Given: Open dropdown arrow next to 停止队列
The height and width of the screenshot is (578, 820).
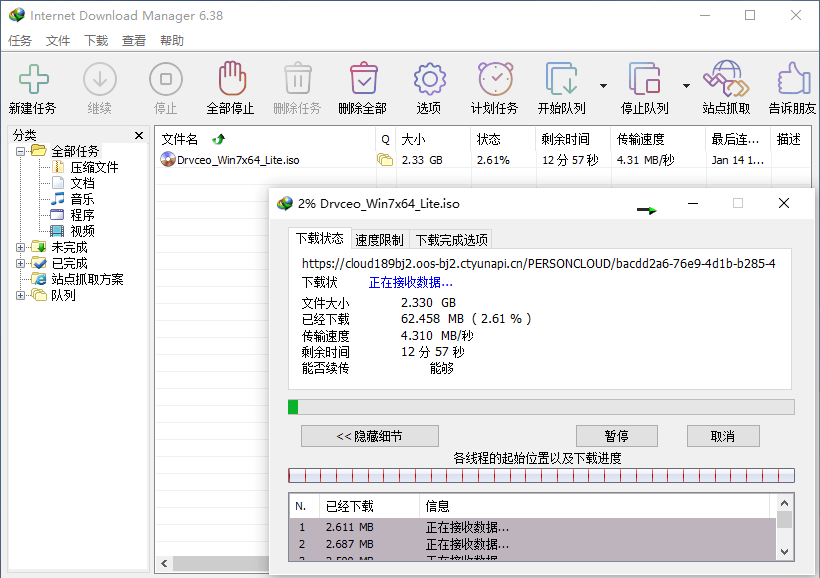Looking at the screenshot, I should (x=686, y=86).
